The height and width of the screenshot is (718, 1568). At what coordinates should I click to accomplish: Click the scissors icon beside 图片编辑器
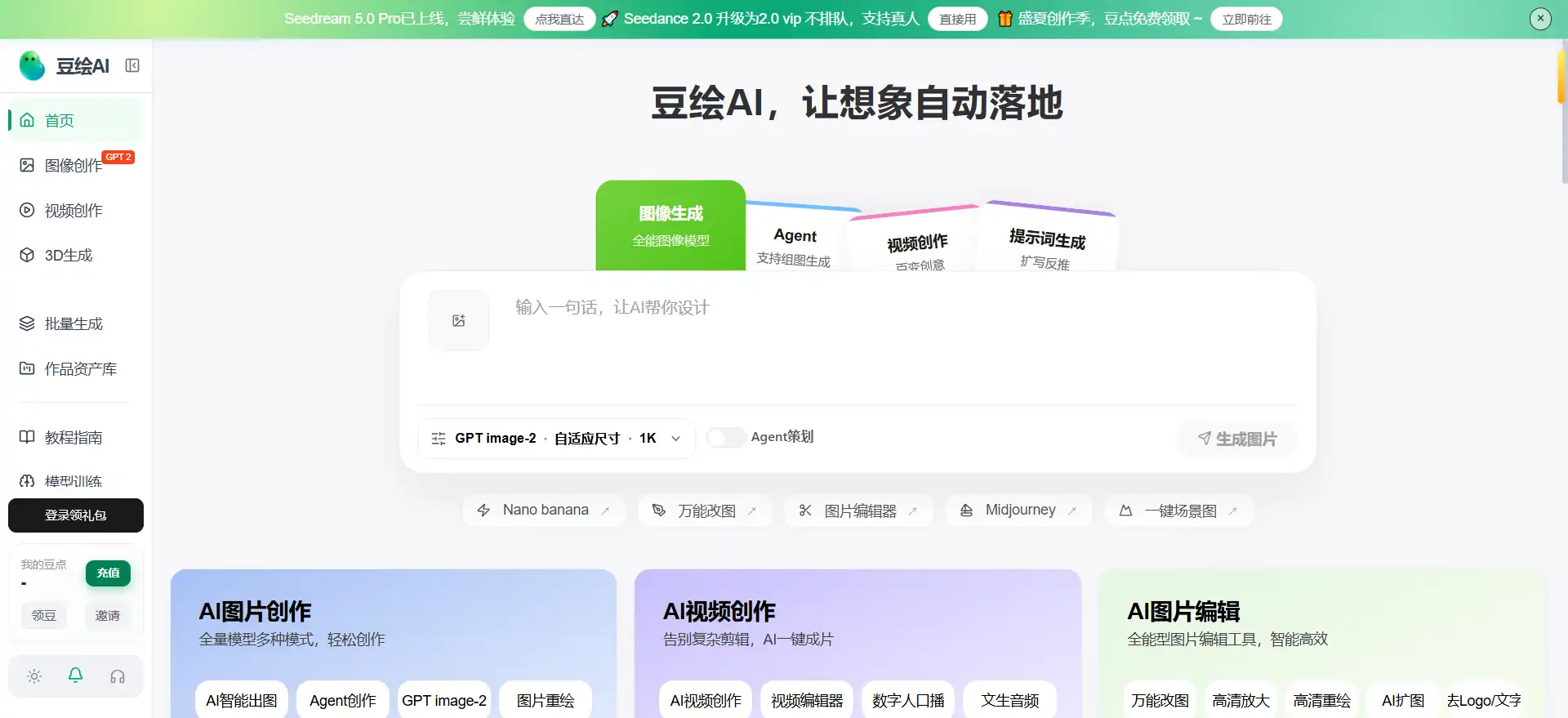805,511
